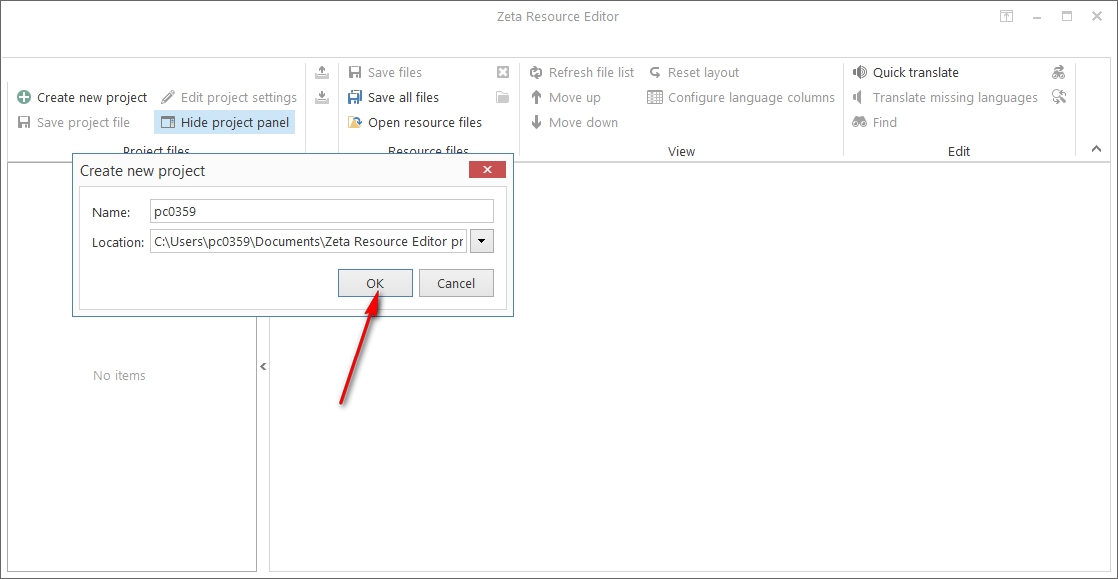Collapse the project panel with the left chevron
Image resolution: width=1118 pixels, height=579 pixels.
tap(263, 367)
